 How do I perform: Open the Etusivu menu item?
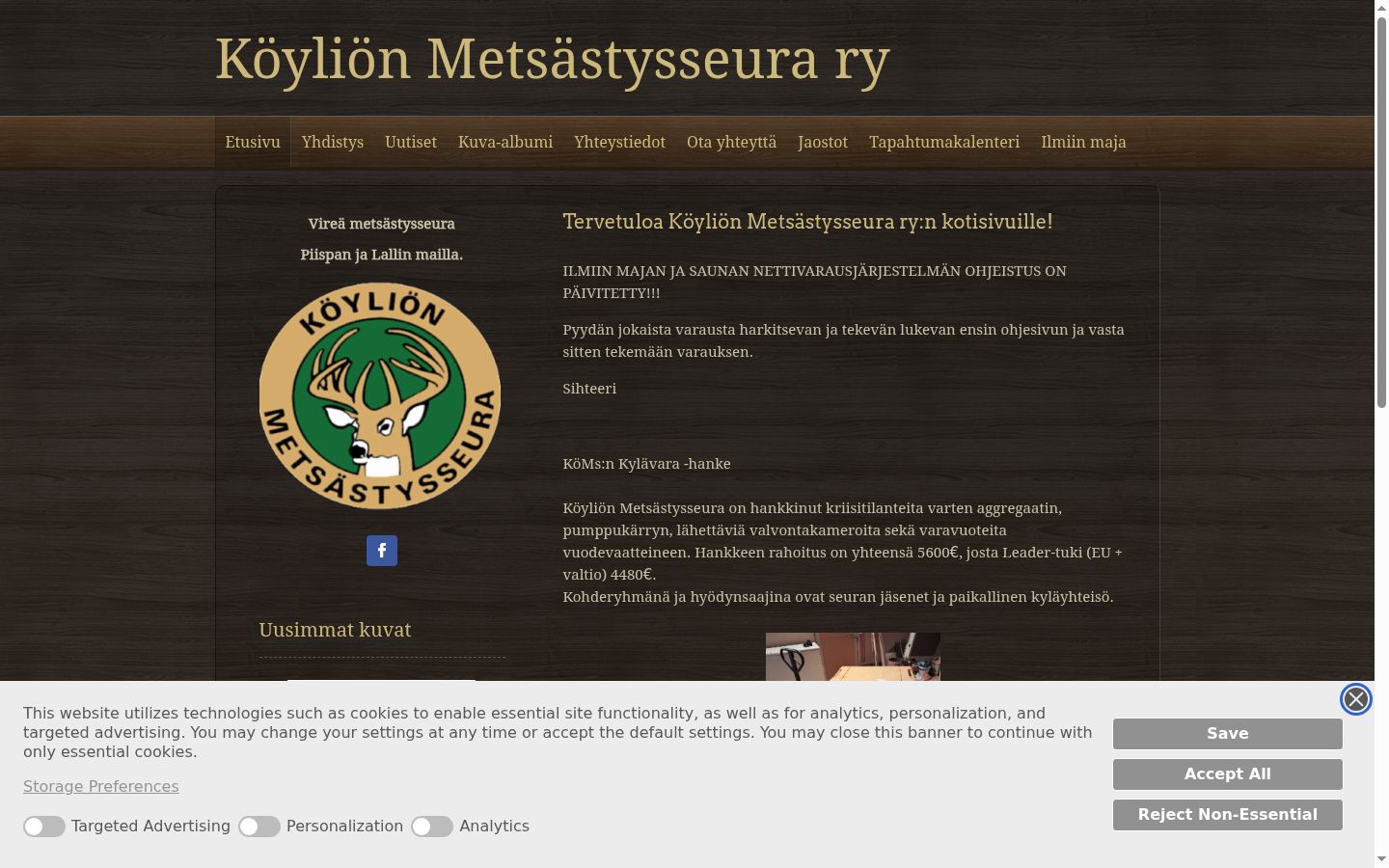[253, 142]
